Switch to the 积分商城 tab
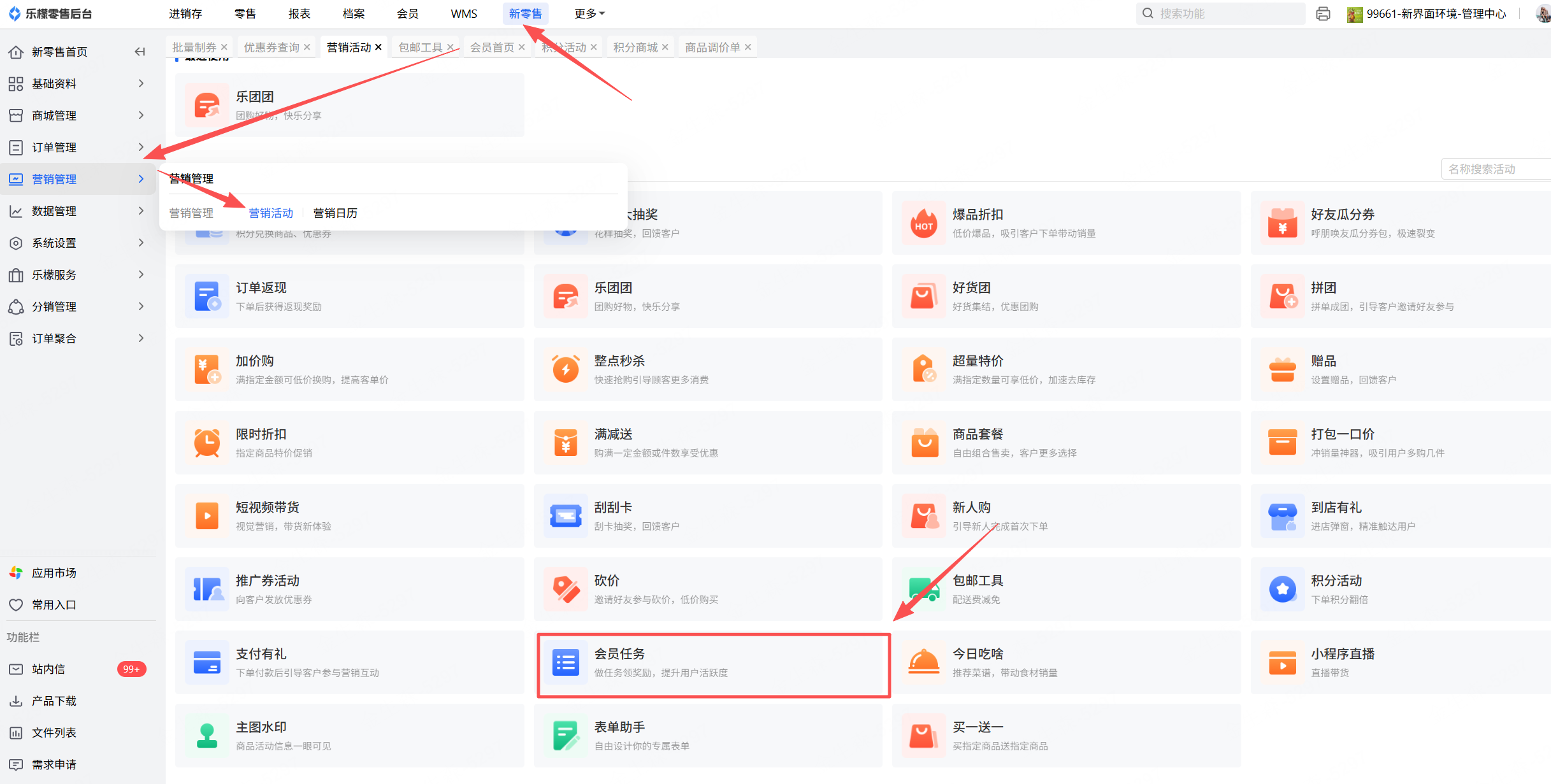 635,47
